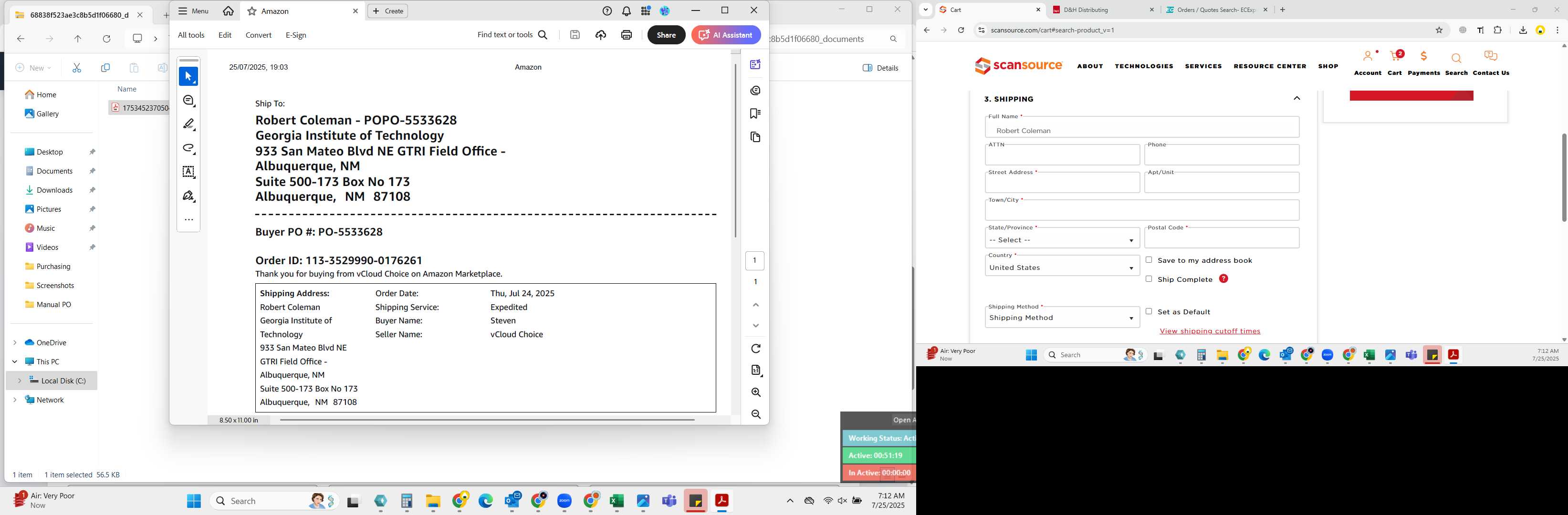Click the Create button in Acrobat

click(388, 11)
